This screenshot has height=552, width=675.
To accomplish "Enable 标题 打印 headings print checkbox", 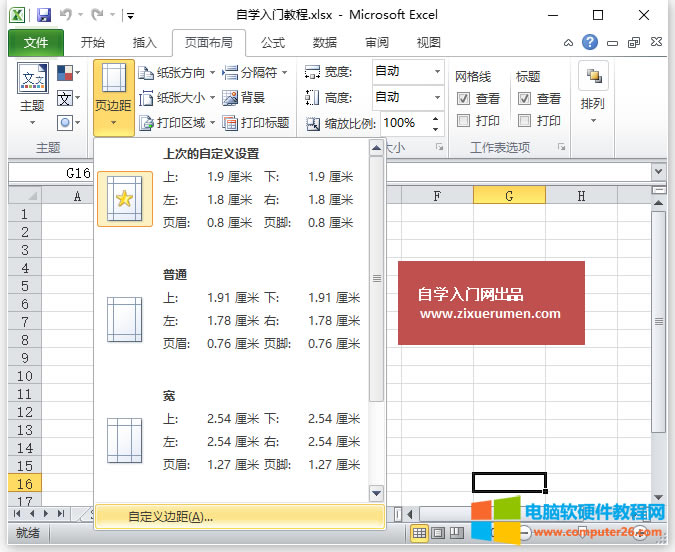I will tap(524, 120).
